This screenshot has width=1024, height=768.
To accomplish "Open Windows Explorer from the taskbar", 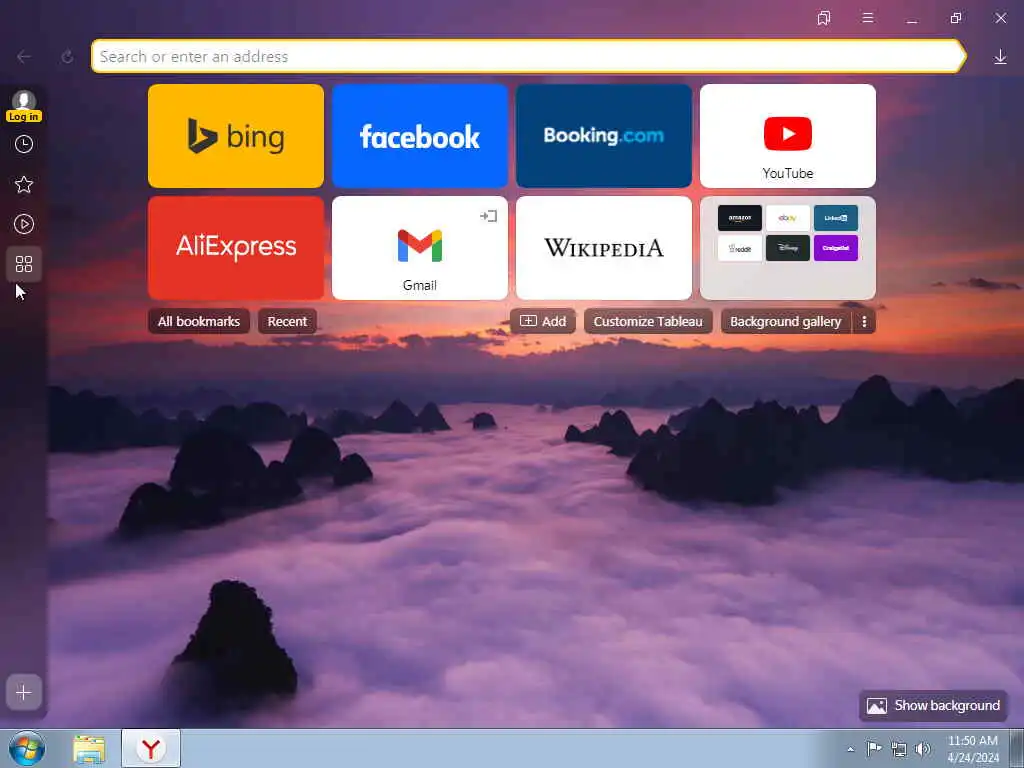I will 89,749.
